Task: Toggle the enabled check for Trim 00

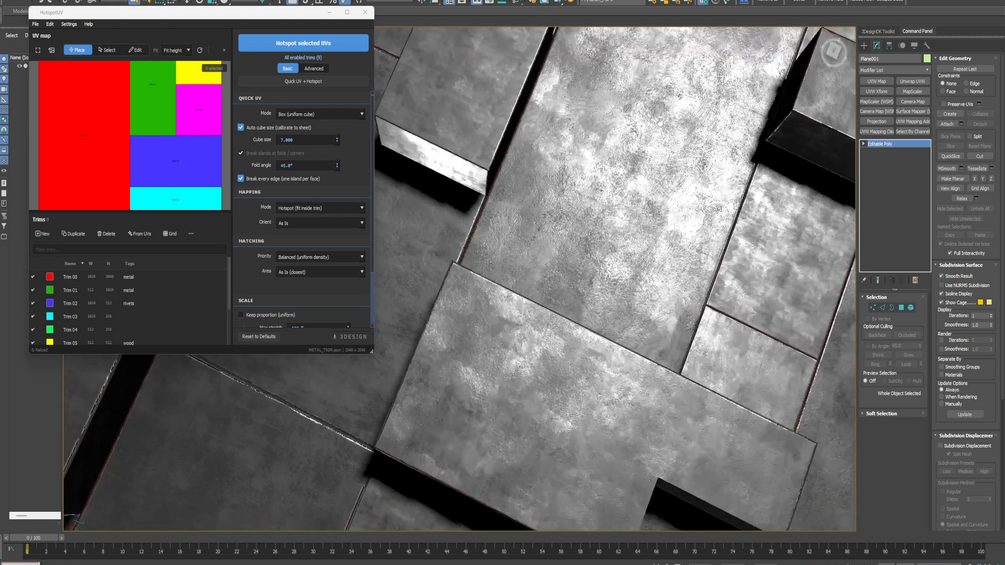Action: [x=33, y=277]
